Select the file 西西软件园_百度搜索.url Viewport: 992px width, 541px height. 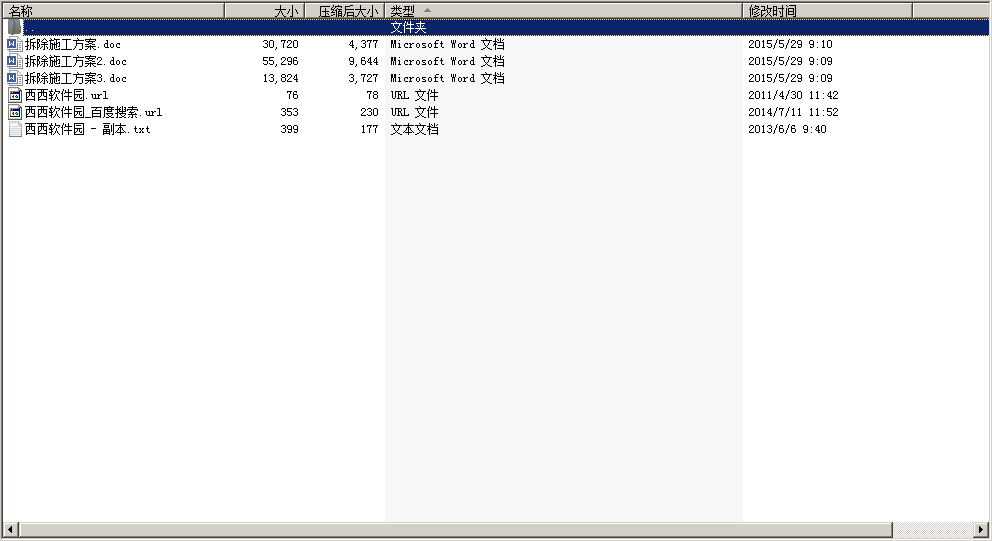(x=94, y=113)
